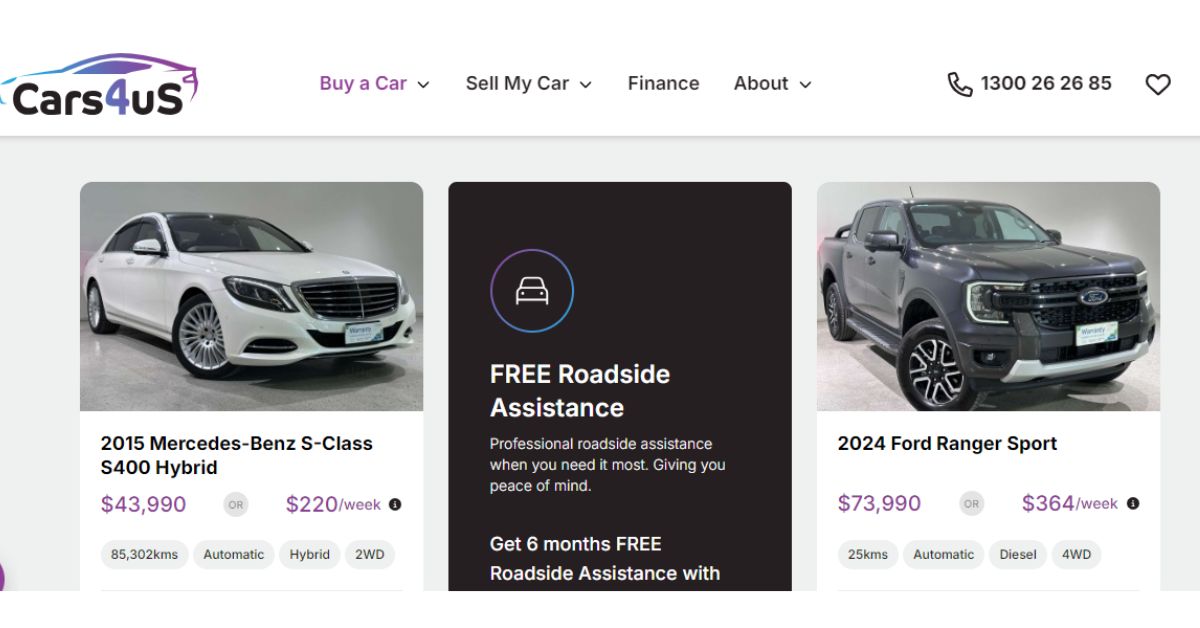Select the 4WD tag on the Ford Ranger
This screenshot has width=1200, height=628.
(x=1076, y=554)
